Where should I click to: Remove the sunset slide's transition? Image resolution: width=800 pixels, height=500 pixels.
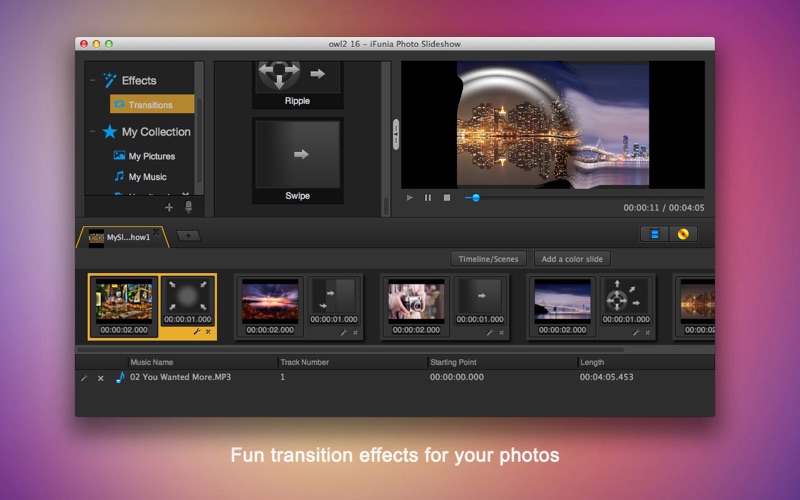[x=355, y=332]
